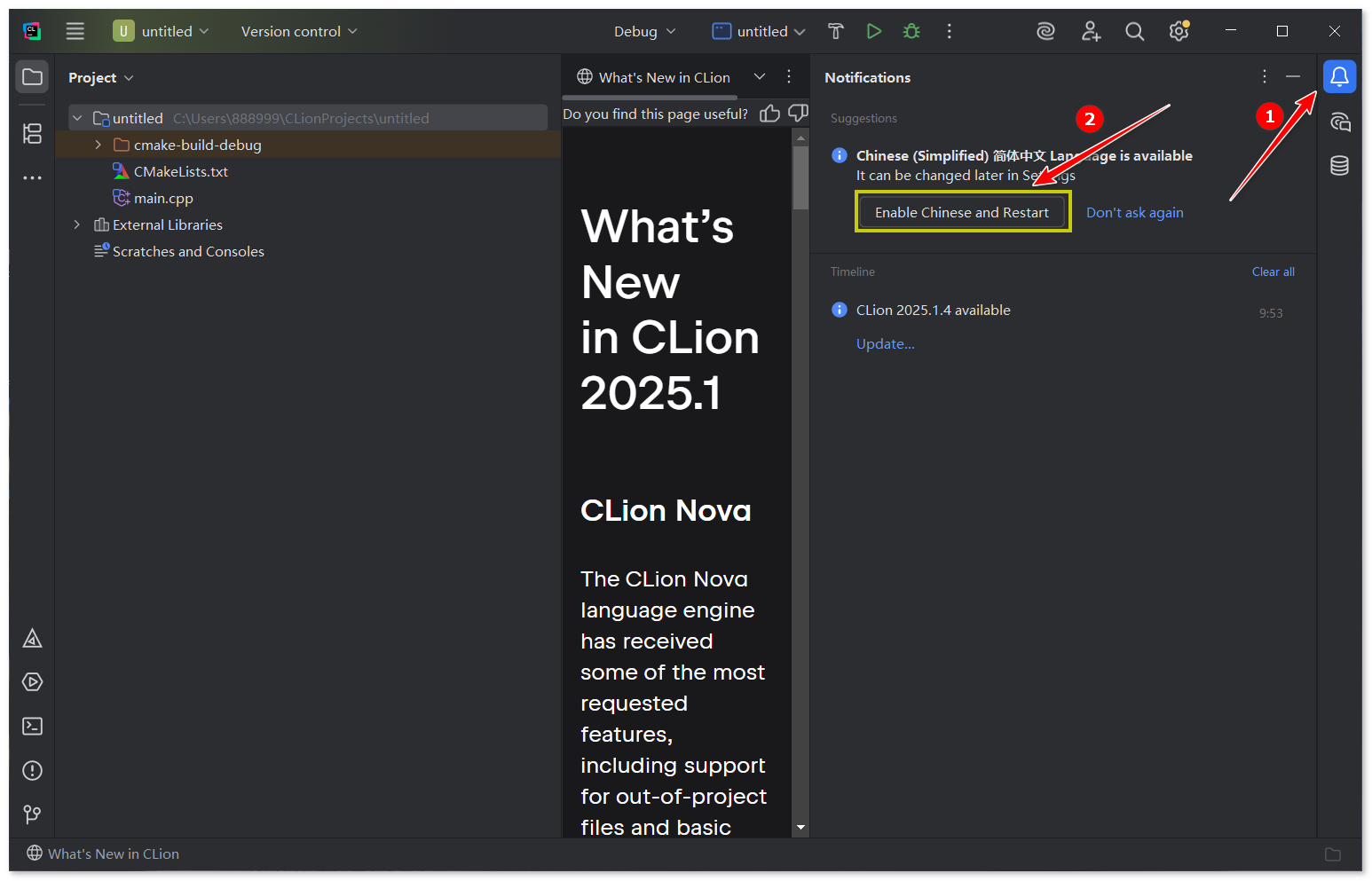Click CLion 2025.1.4 available notification
Screen dimensions: 1372x881
[933, 310]
